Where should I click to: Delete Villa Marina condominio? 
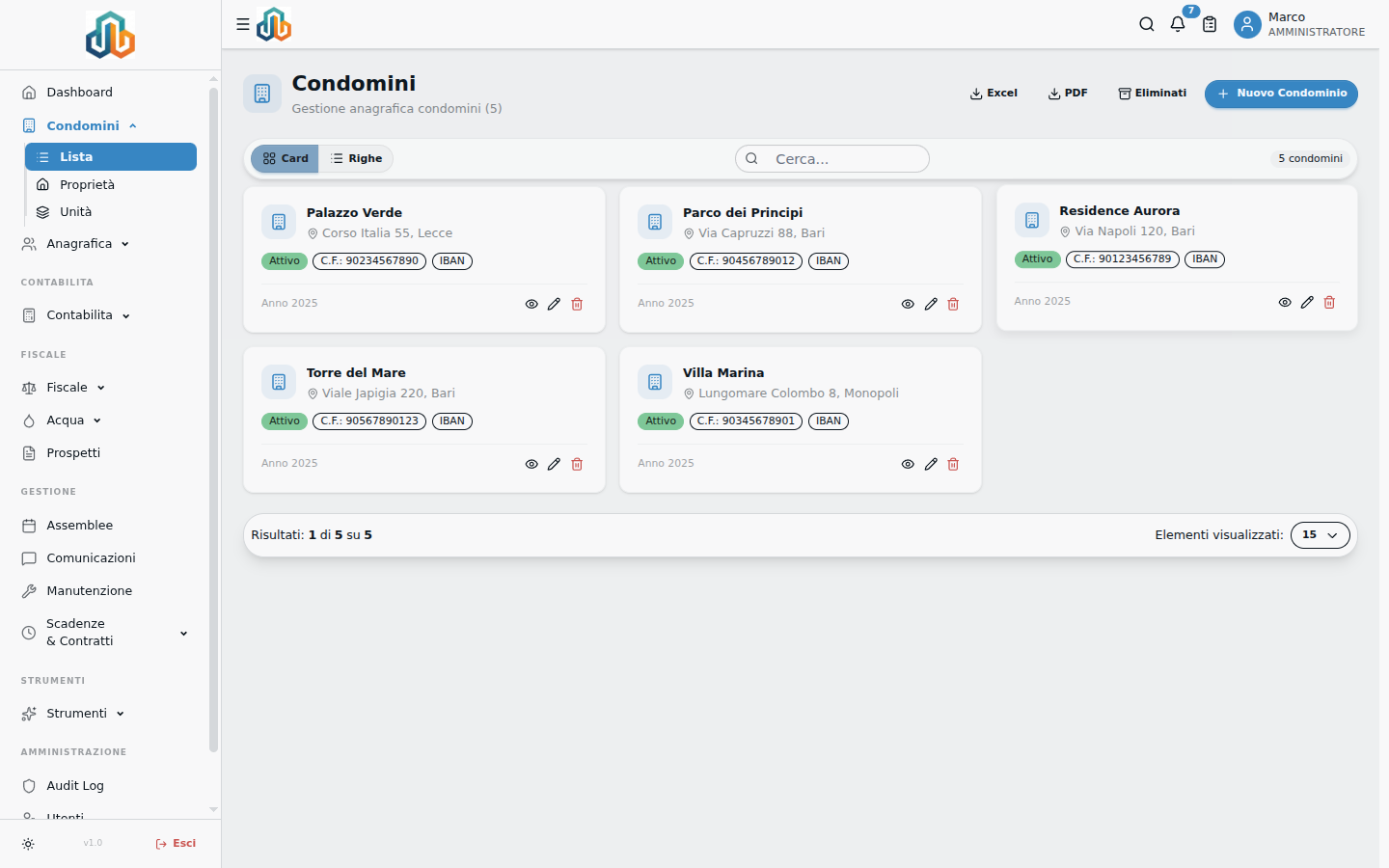953,464
